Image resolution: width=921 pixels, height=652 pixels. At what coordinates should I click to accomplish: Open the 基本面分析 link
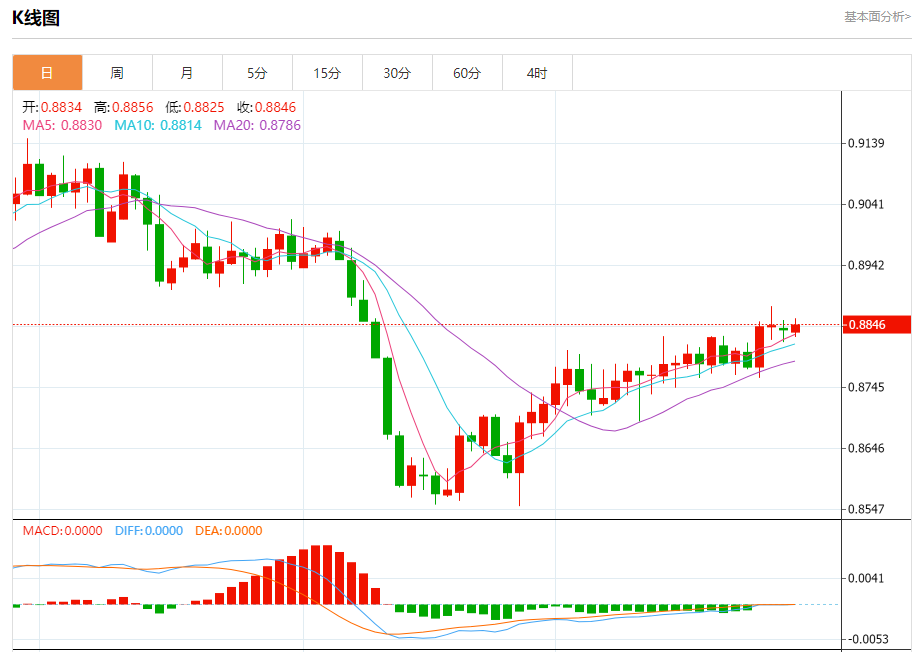tap(878, 17)
